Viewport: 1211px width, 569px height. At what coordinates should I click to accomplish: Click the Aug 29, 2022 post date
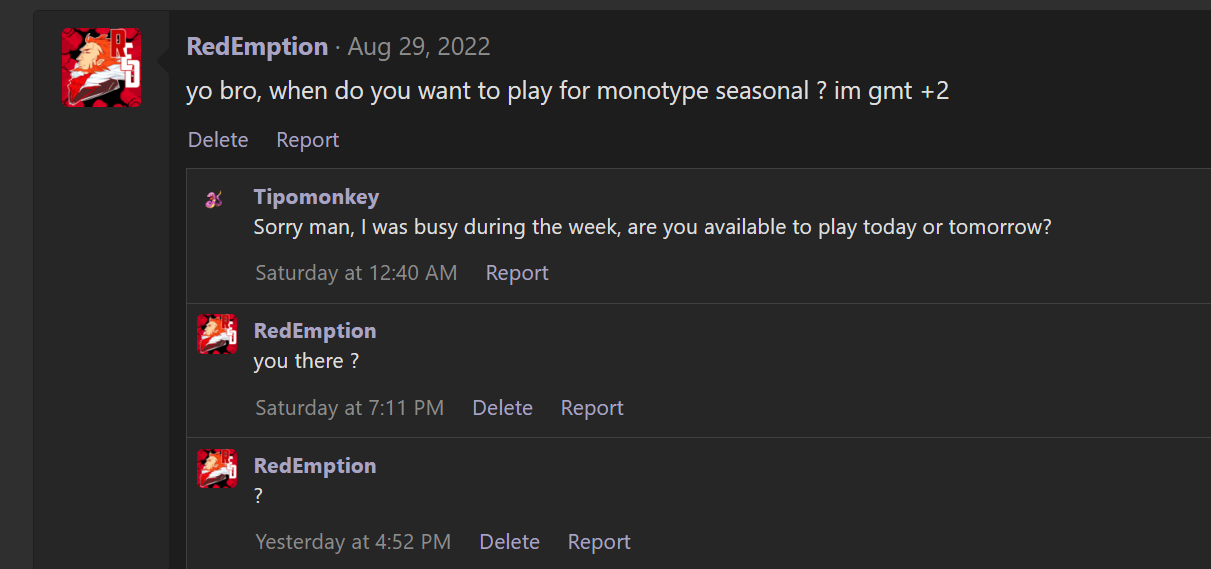[418, 46]
